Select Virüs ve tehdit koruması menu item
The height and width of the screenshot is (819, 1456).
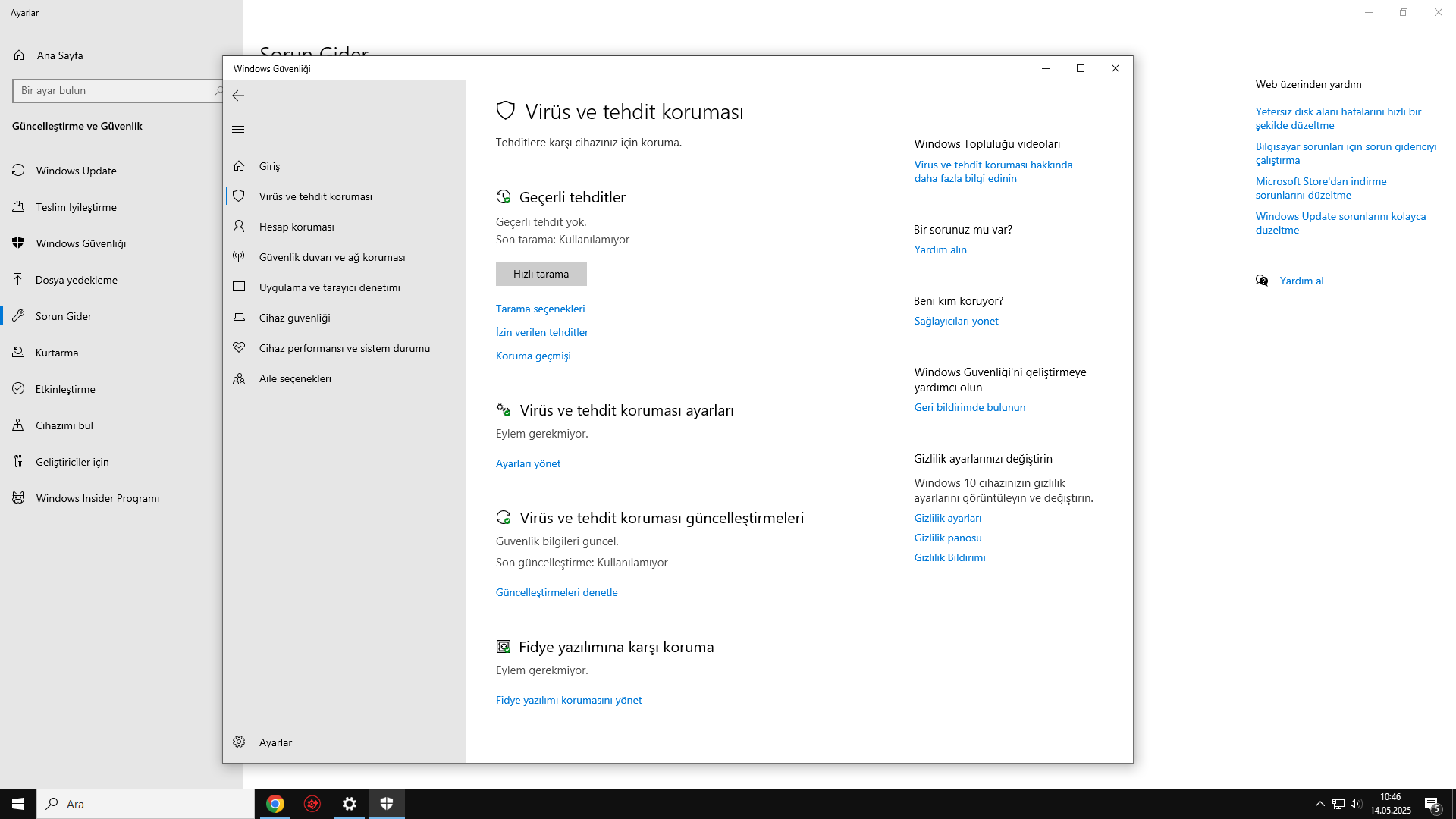pyautogui.click(x=315, y=196)
